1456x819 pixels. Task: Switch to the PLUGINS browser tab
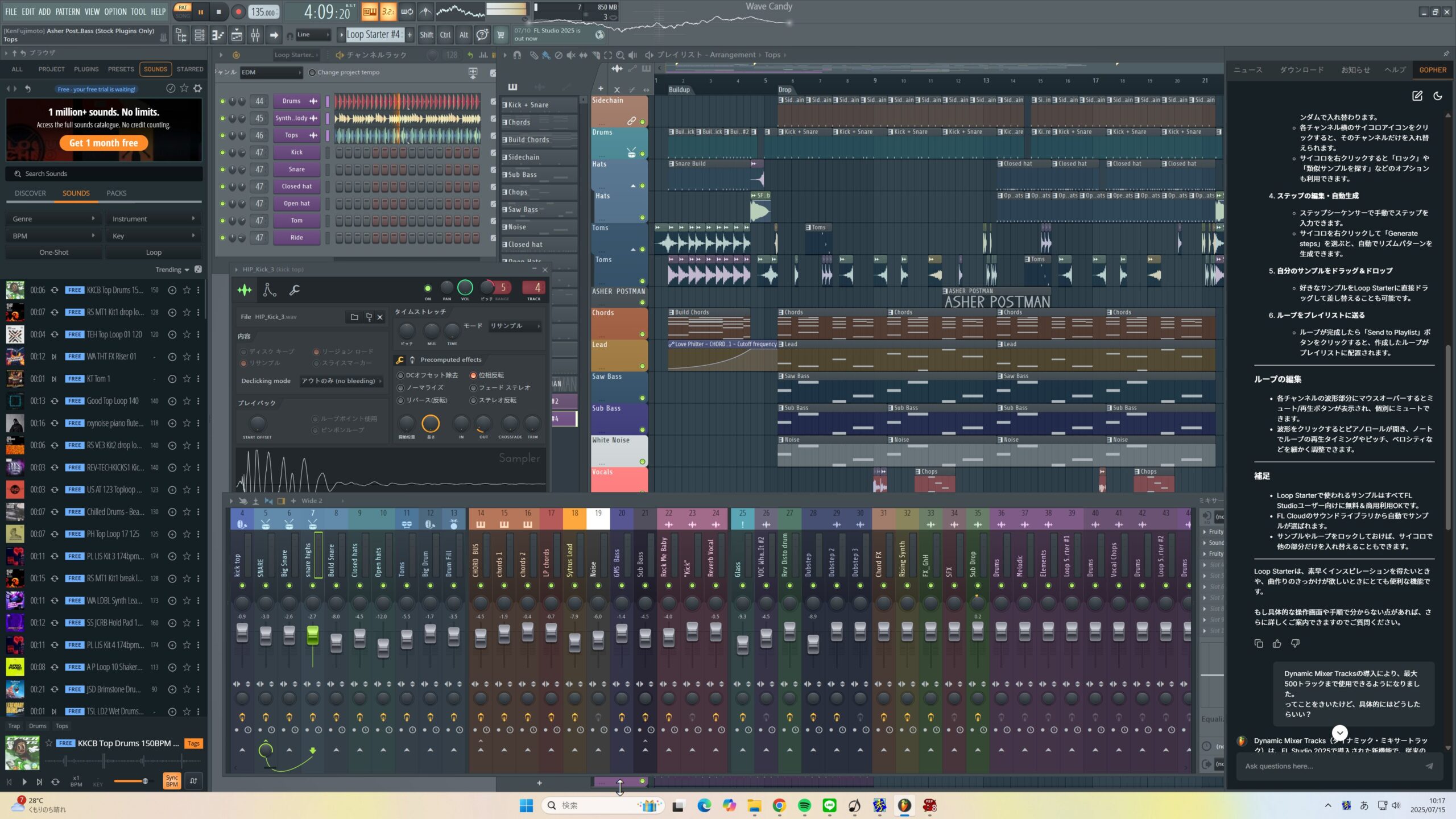coord(86,69)
